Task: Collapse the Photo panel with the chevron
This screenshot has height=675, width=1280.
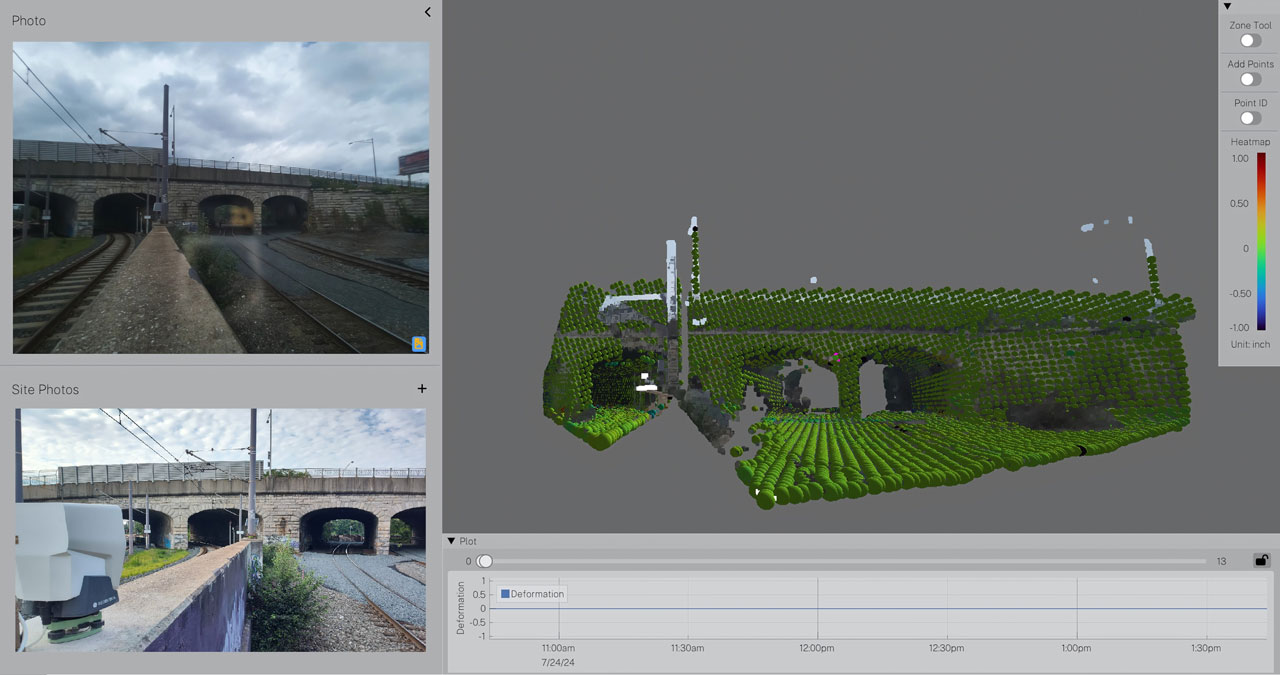Action: (x=427, y=13)
